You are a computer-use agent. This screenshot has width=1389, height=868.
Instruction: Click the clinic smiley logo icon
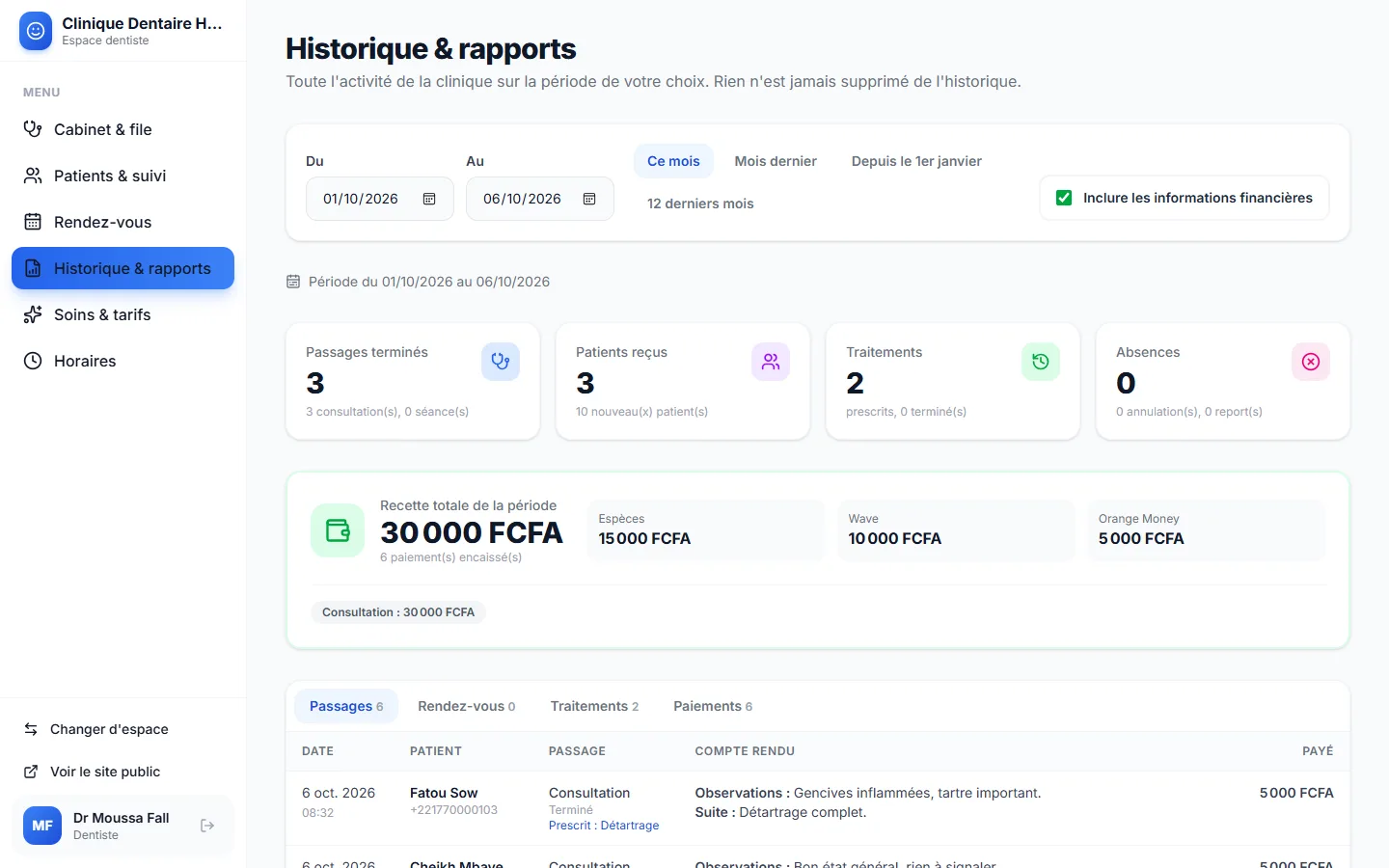pos(36,31)
